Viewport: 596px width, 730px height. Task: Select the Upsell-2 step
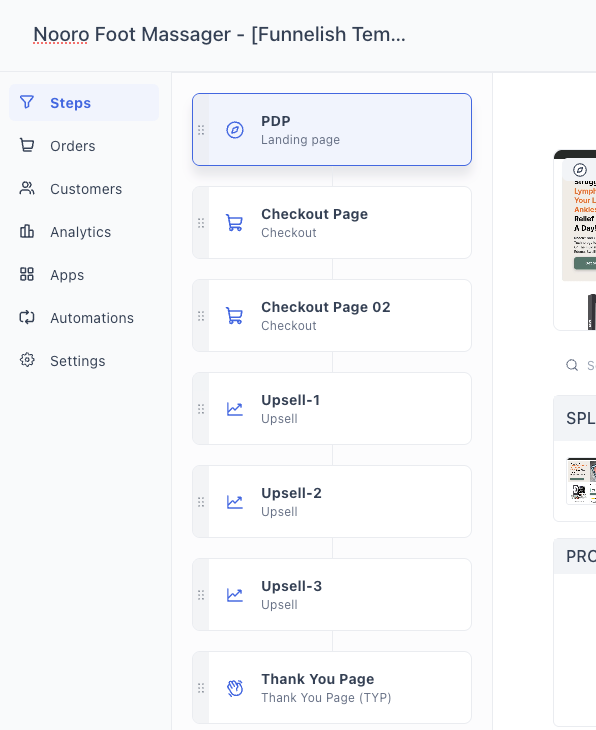click(332, 501)
